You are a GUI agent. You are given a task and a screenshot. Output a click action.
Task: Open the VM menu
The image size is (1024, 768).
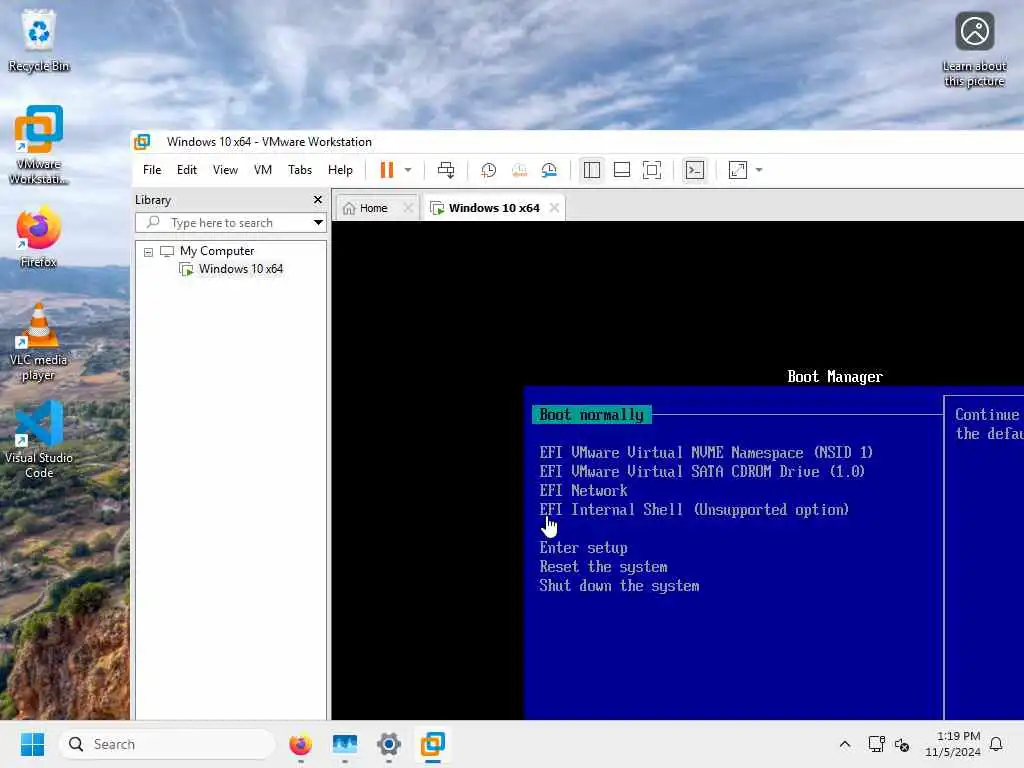pyautogui.click(x=263, y=170)
